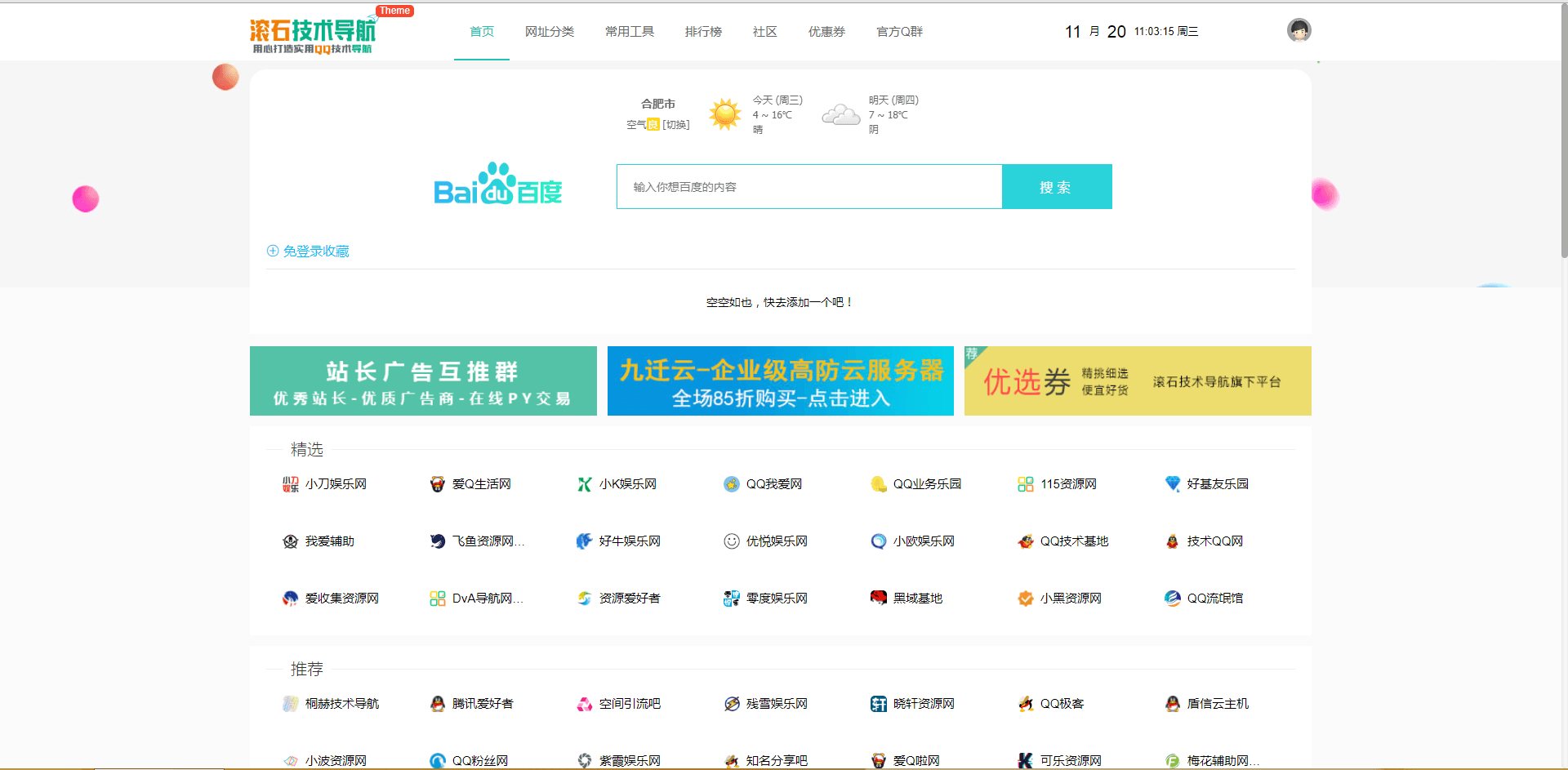This screenshot has width=1568, height=770.
Task: Click the sunny weather icon for today
Action: [x=724, y=114]
